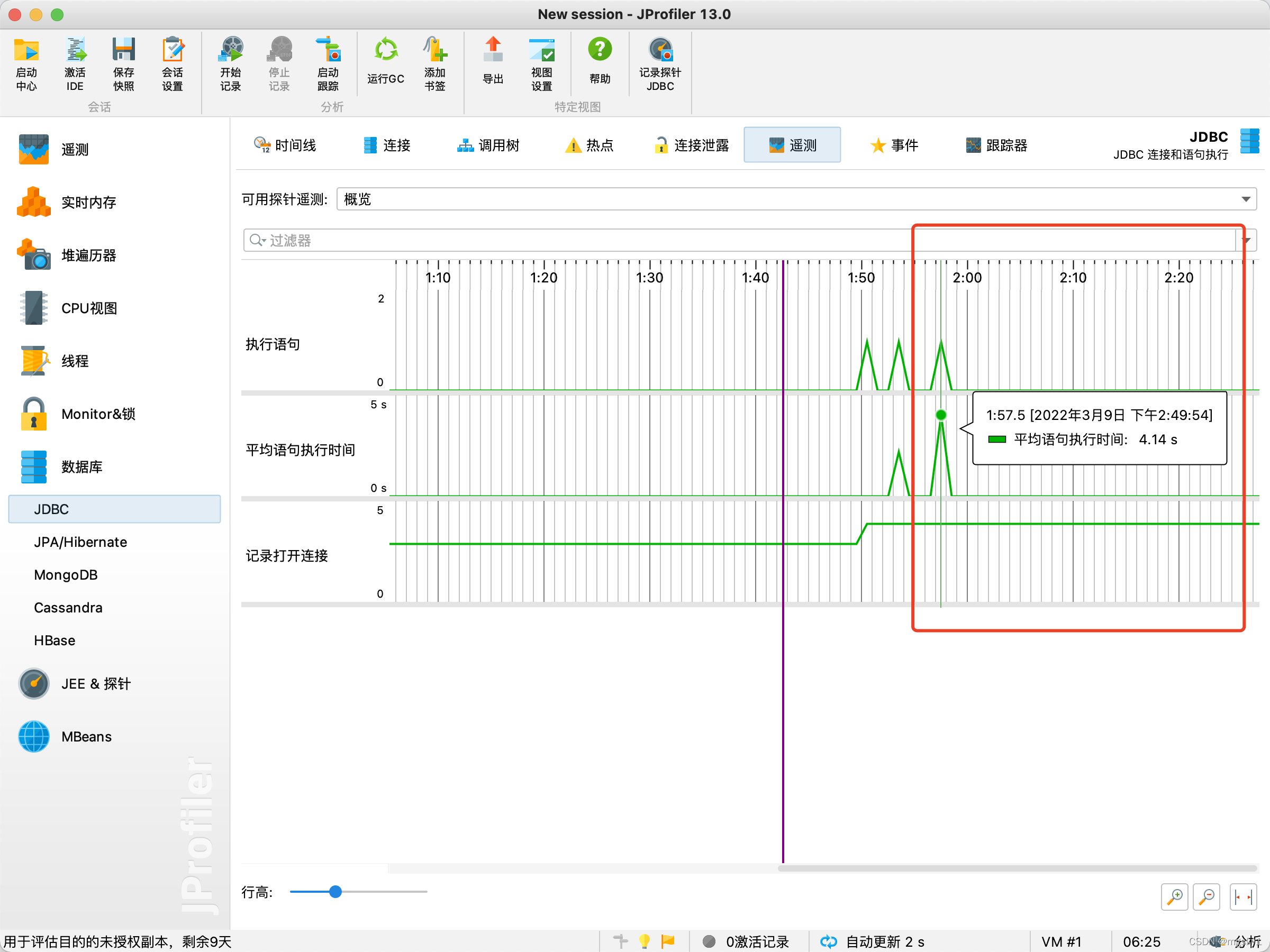Open the filter search options magnifier
The width and height of the screenshot is (1270, 952).
pos(257,241)
